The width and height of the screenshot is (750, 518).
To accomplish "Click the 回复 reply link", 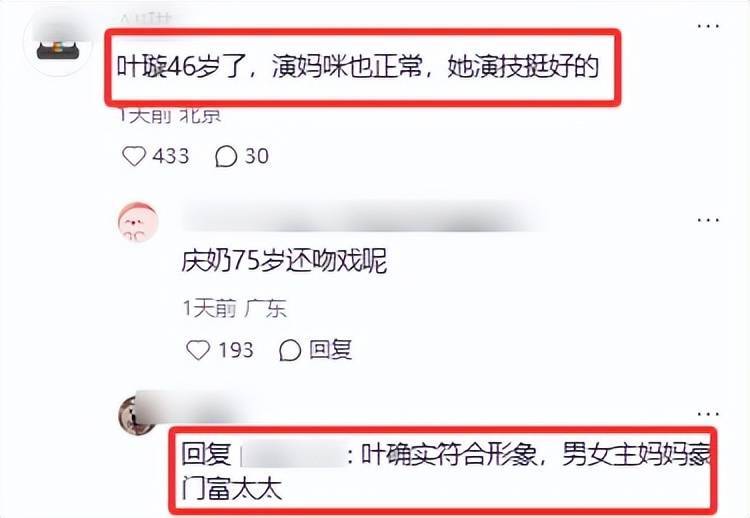I will point(330,350).
